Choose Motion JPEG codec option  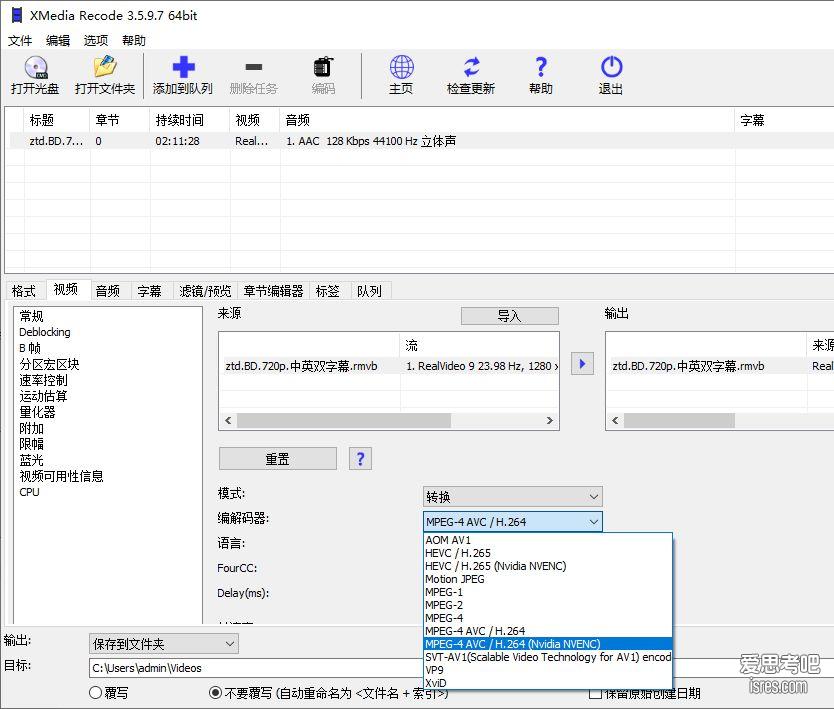click(x=548, y=579)
